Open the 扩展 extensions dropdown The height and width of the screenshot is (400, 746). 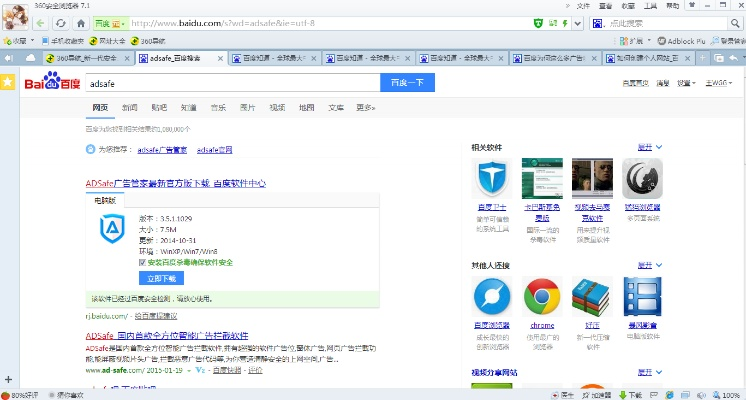(x=635, y=41)
